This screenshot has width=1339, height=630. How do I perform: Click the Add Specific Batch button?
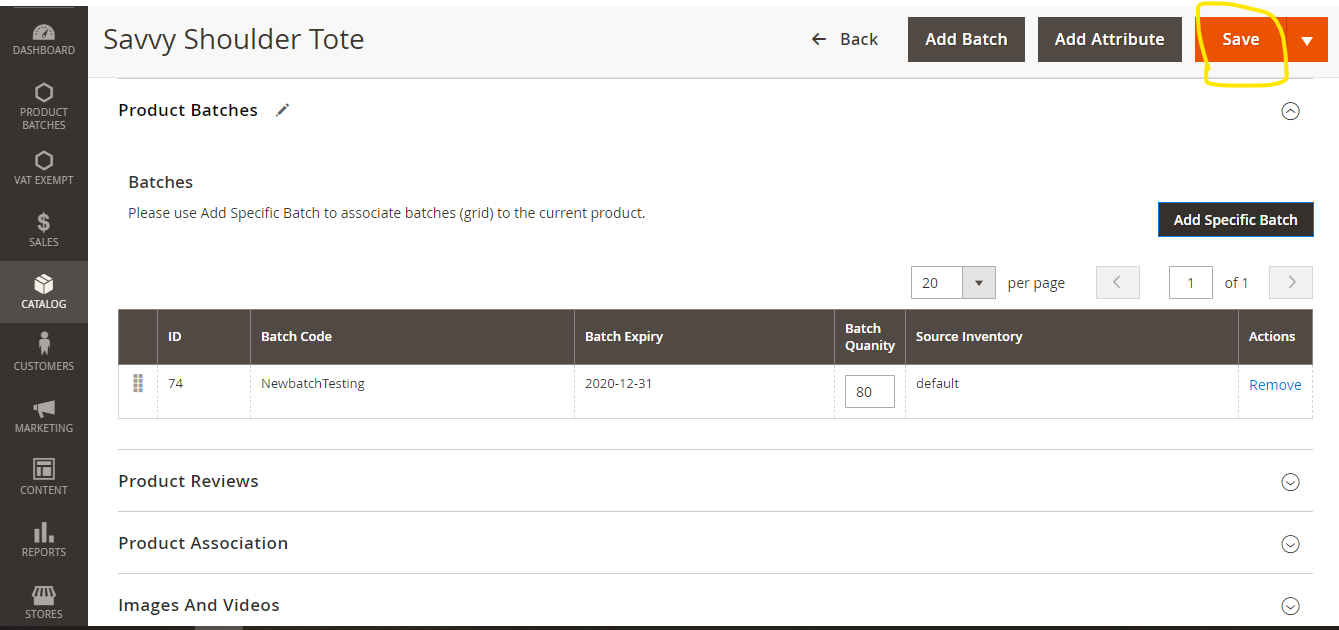pos(1235,220)
